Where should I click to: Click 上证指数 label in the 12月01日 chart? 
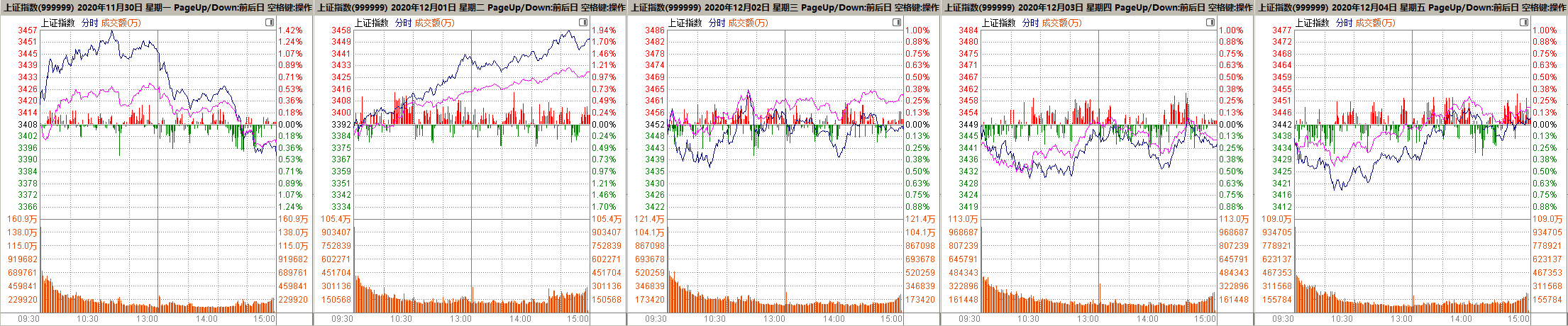[372, 23]
